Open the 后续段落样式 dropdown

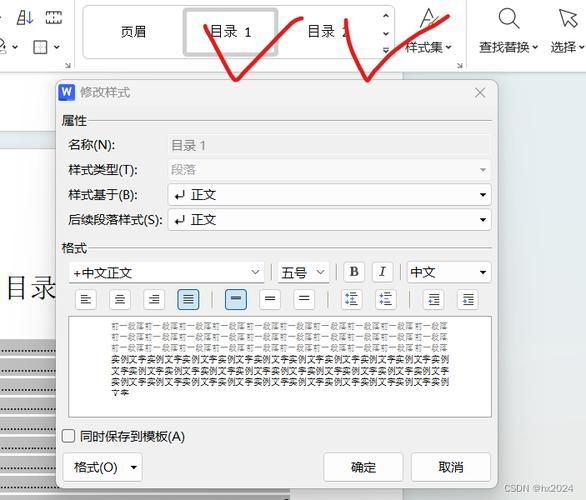click(x=329, y=220)
